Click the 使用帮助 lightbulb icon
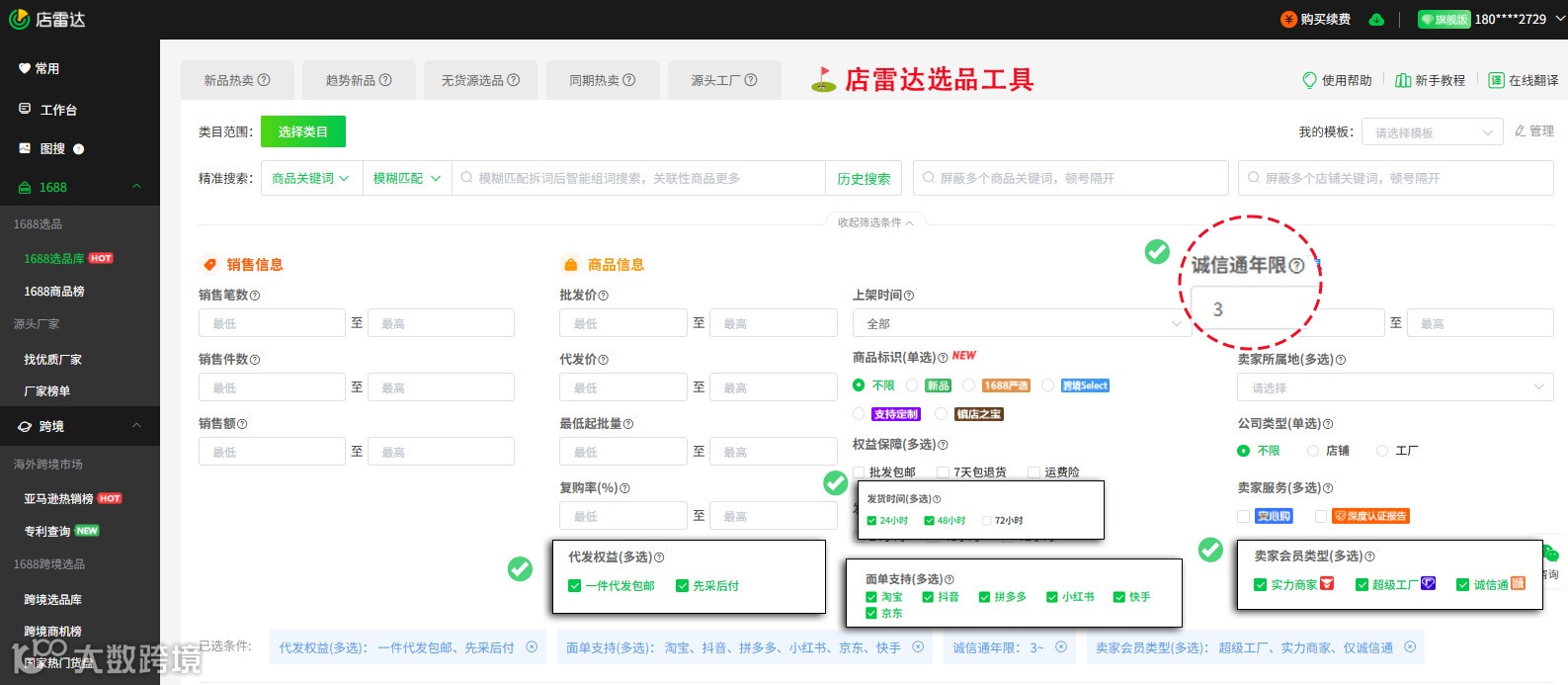Image resolution: width=1568 pixels, height=685 pixels. (x=1309, y=80)
